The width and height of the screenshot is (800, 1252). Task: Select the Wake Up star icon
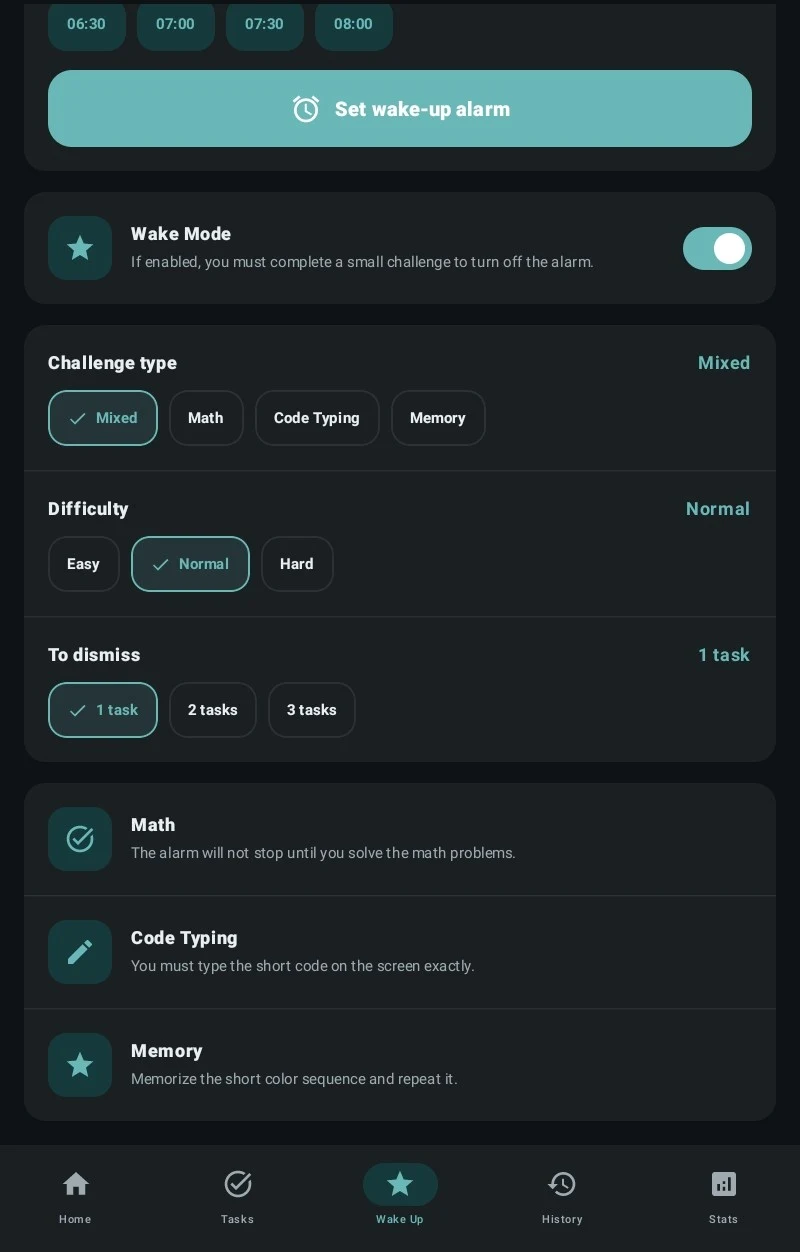coord(400,1185)
